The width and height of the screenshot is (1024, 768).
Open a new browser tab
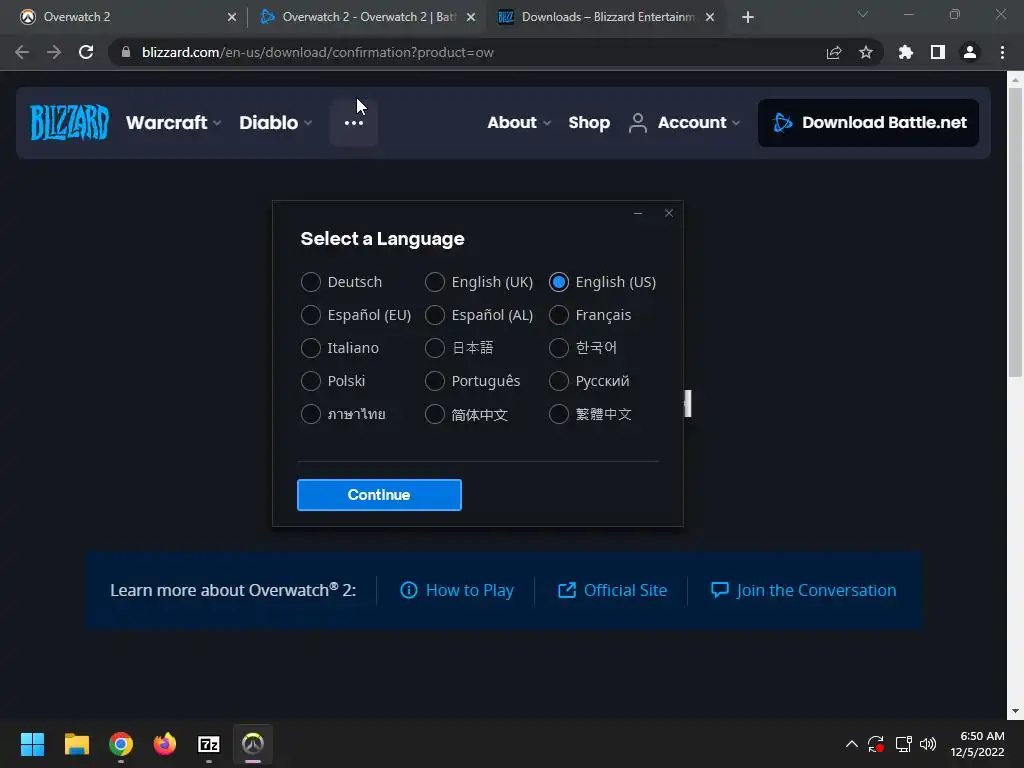(748, 17)
